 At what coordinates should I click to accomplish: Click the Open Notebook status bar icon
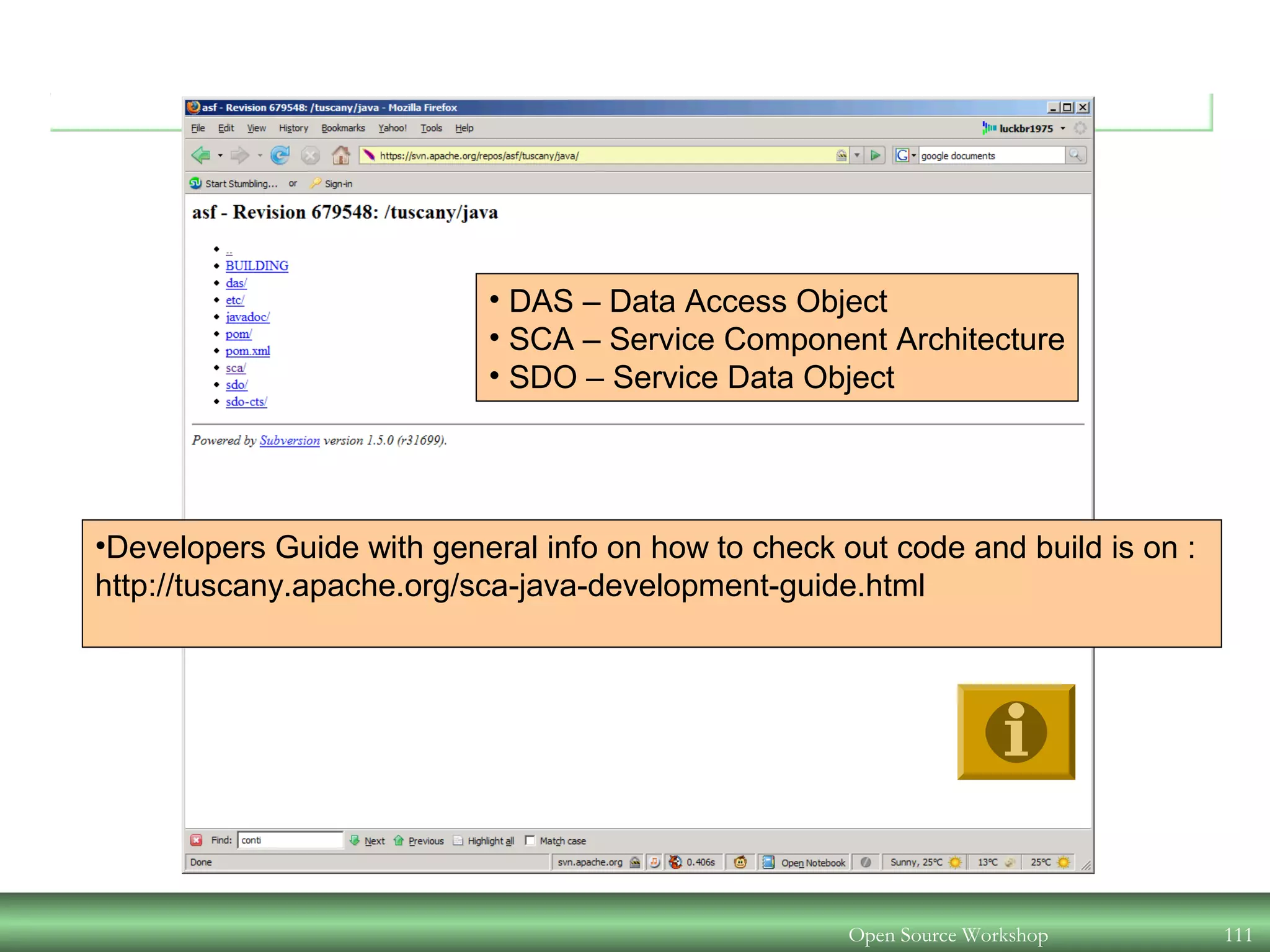click(x=768, y=862)
